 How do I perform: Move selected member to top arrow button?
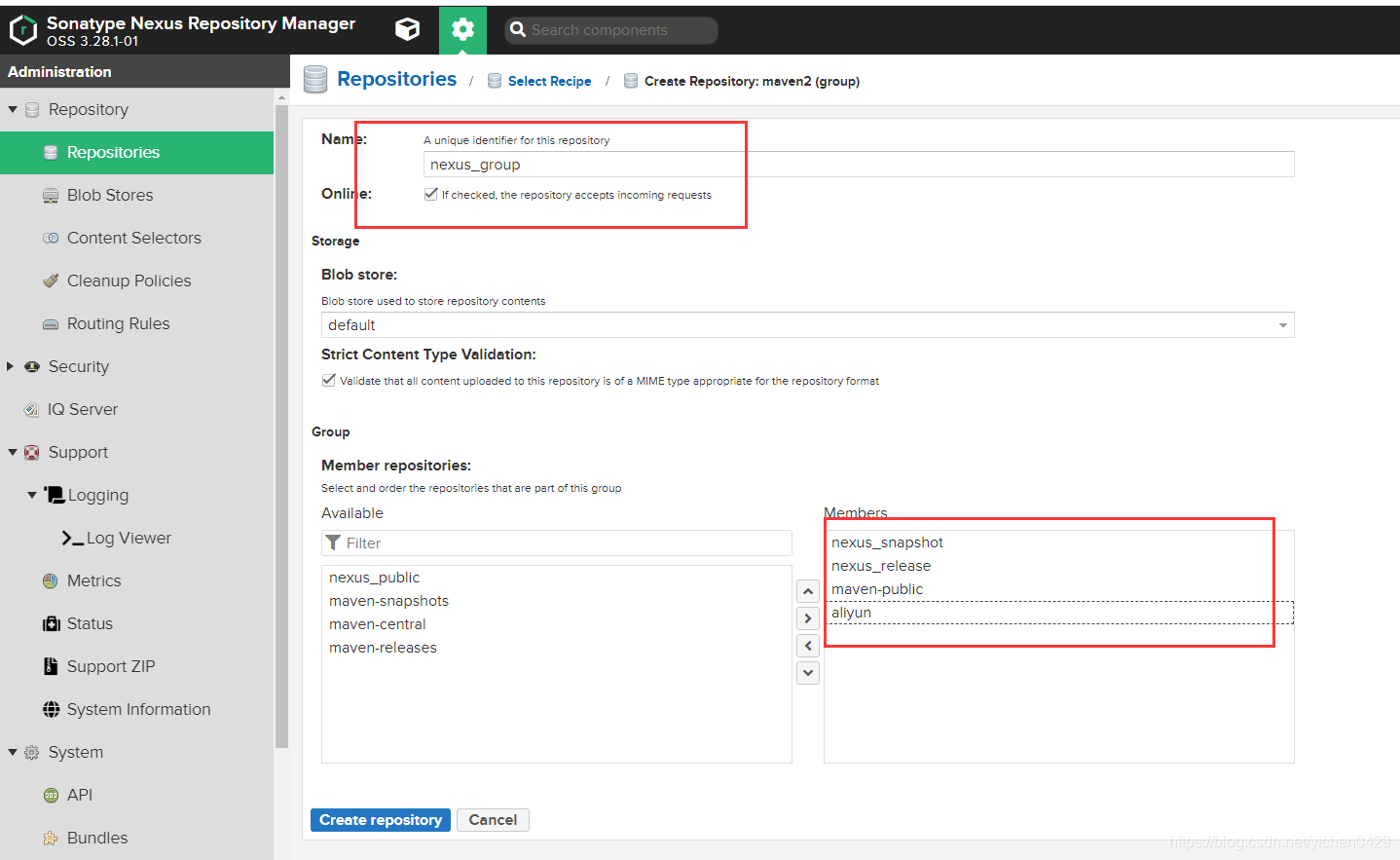coord(808,591)
